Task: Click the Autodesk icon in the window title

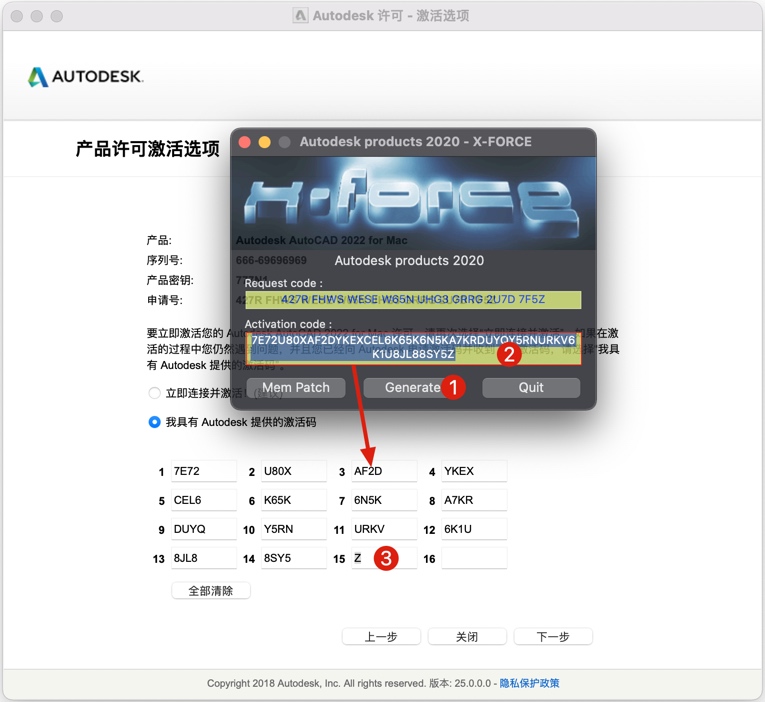Action: click(x=301, y=16)
